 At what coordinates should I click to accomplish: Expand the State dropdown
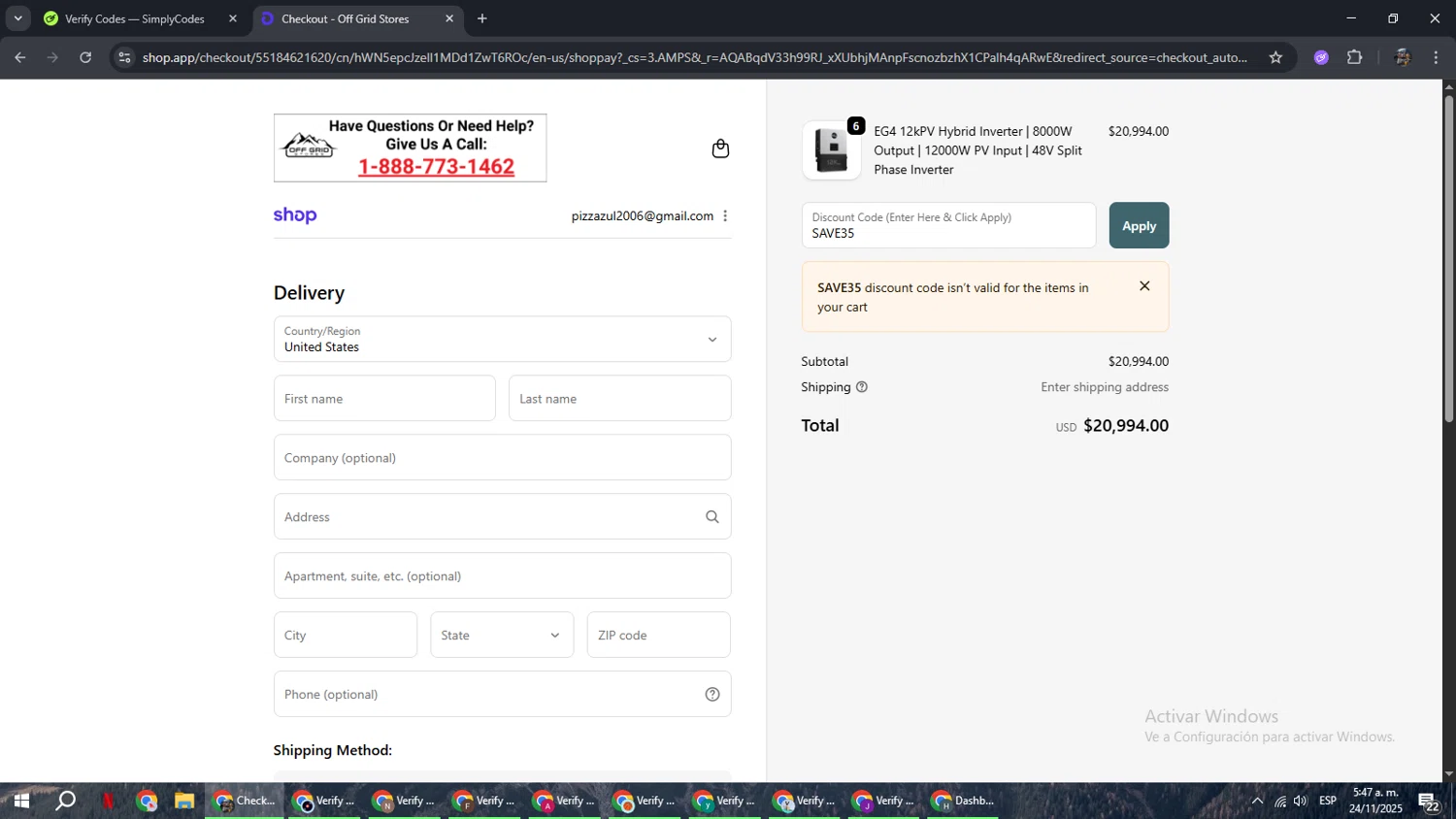click(502, 635)
